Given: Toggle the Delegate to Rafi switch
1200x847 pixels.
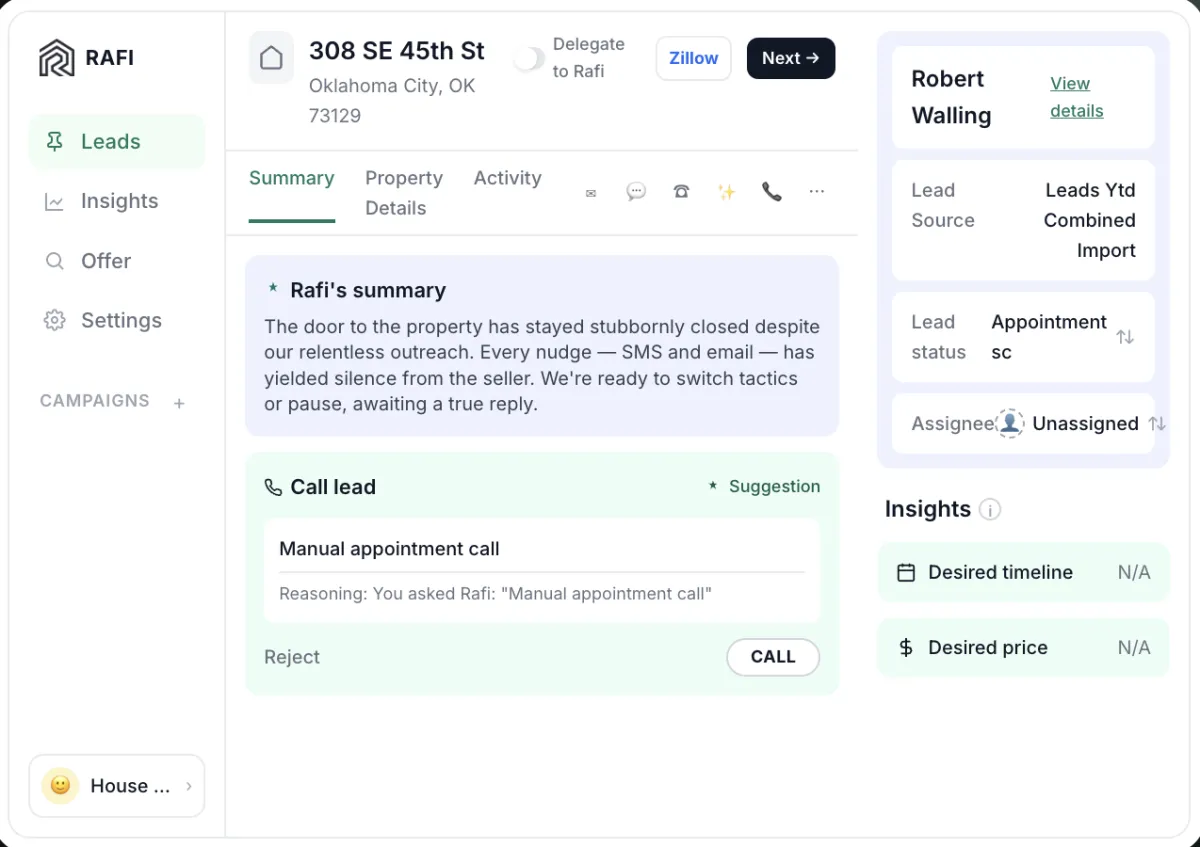Looking at the screenshot, I should coord(529,58).
